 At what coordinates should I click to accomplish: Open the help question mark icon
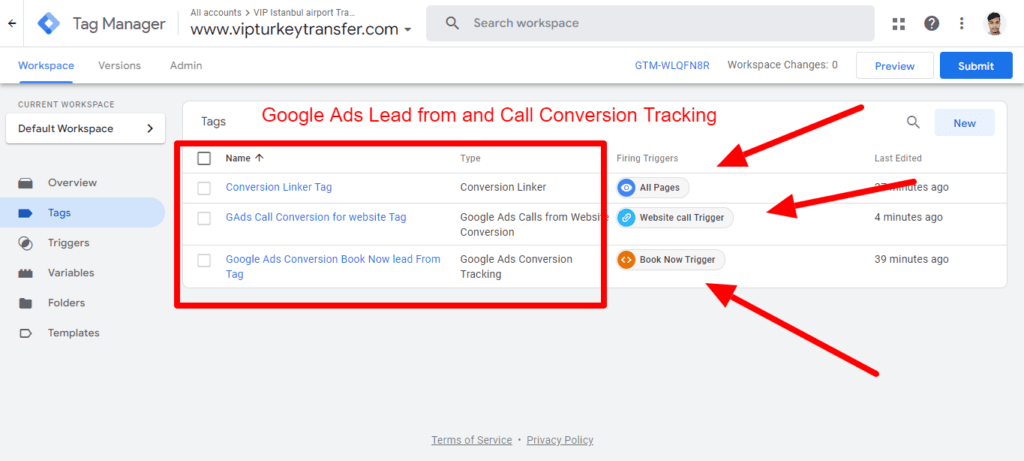pos(931,24)
